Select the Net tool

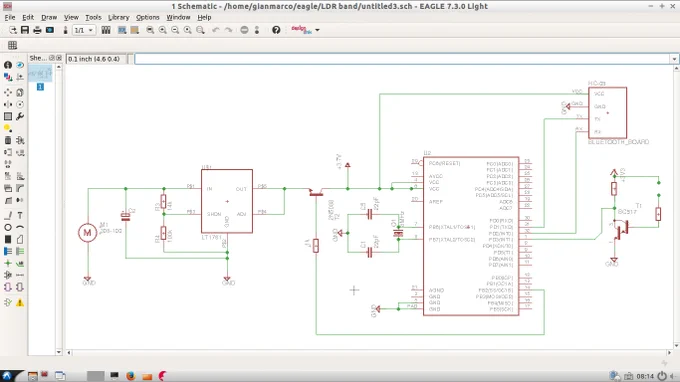point(20,251)
